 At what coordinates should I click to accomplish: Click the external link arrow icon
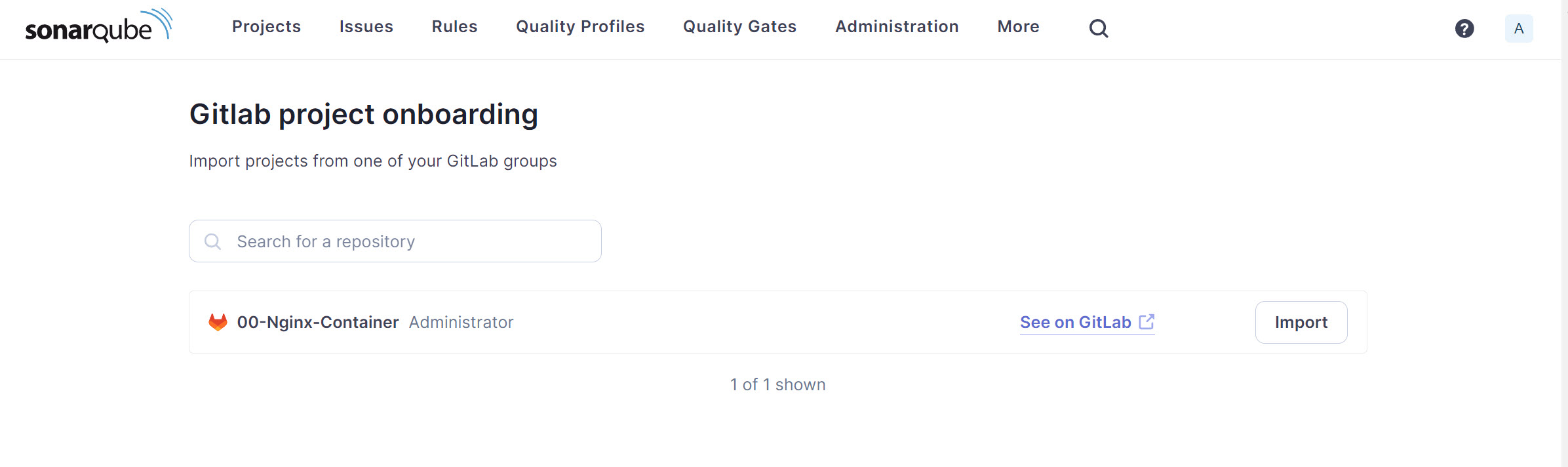point(1147,322)
